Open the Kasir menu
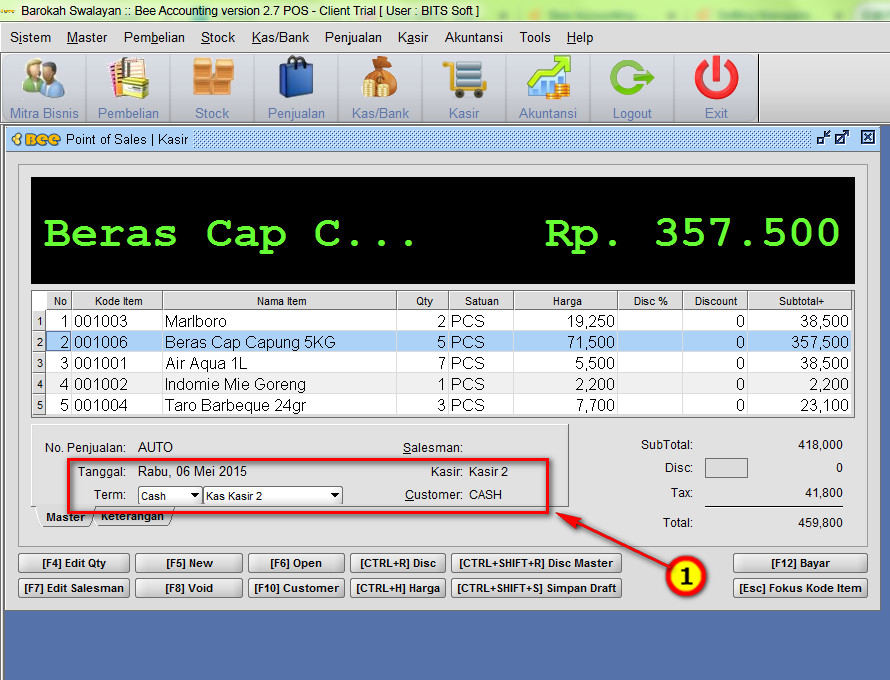Image resolution: width=890 pixels, height=680 pixels. point(413,37)
